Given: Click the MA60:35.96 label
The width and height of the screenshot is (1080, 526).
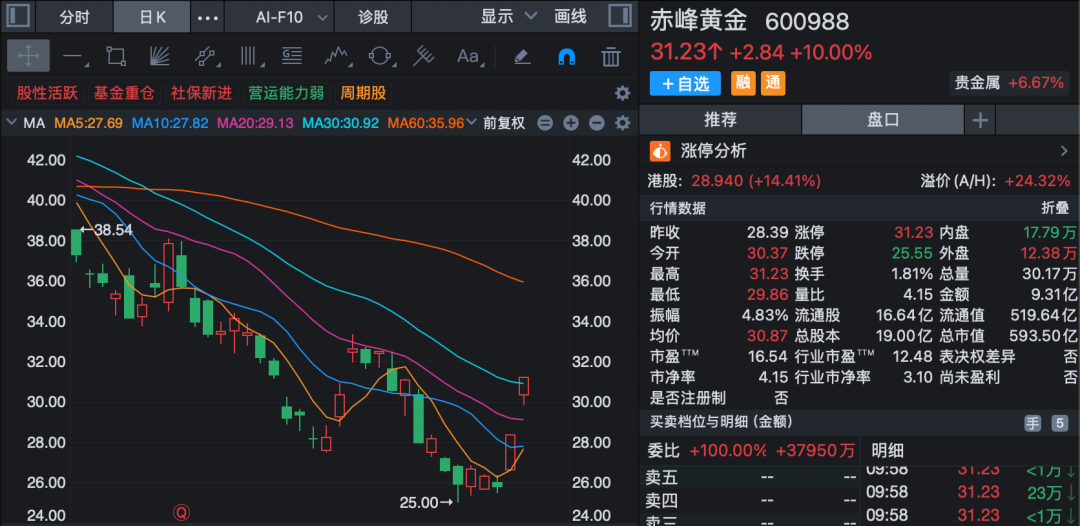Looking at the screenshot, I should [426, 123].
